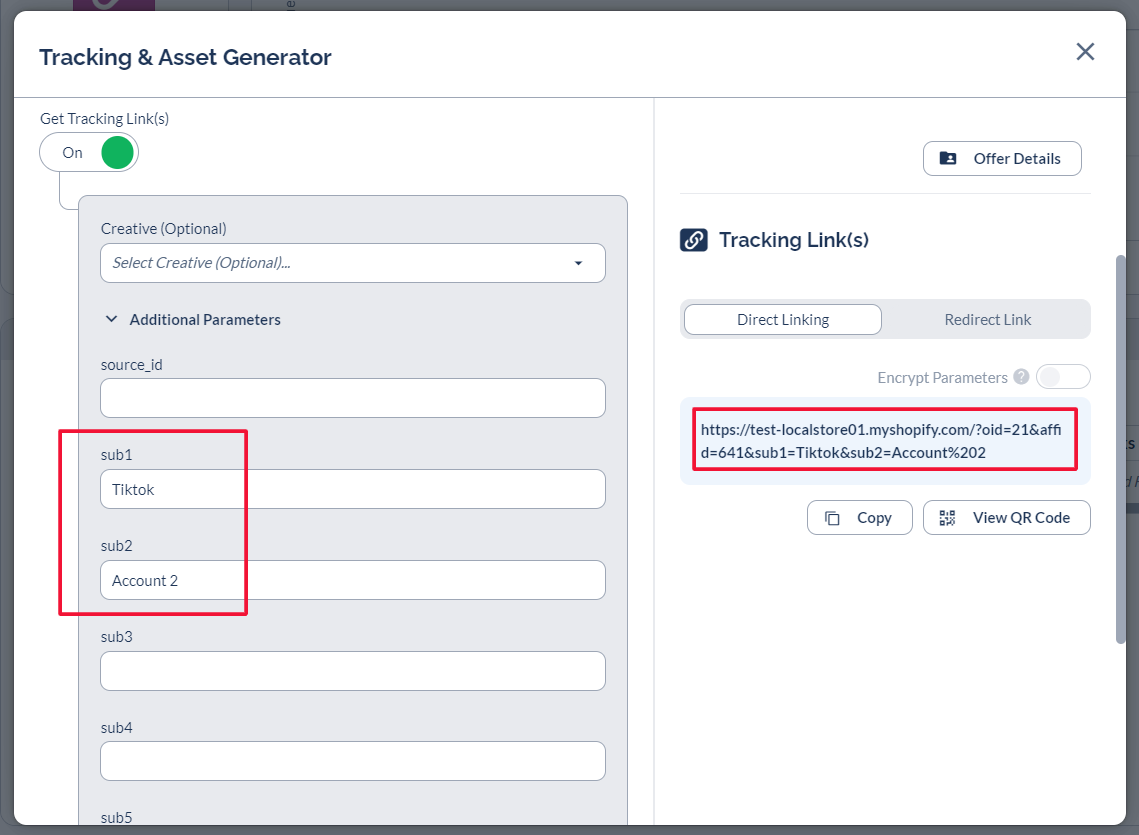Viewport: 1139px width, 835px height.
Task: Click the generated tracking link URL
Action: pyautogui.click(x=884, y=440)
